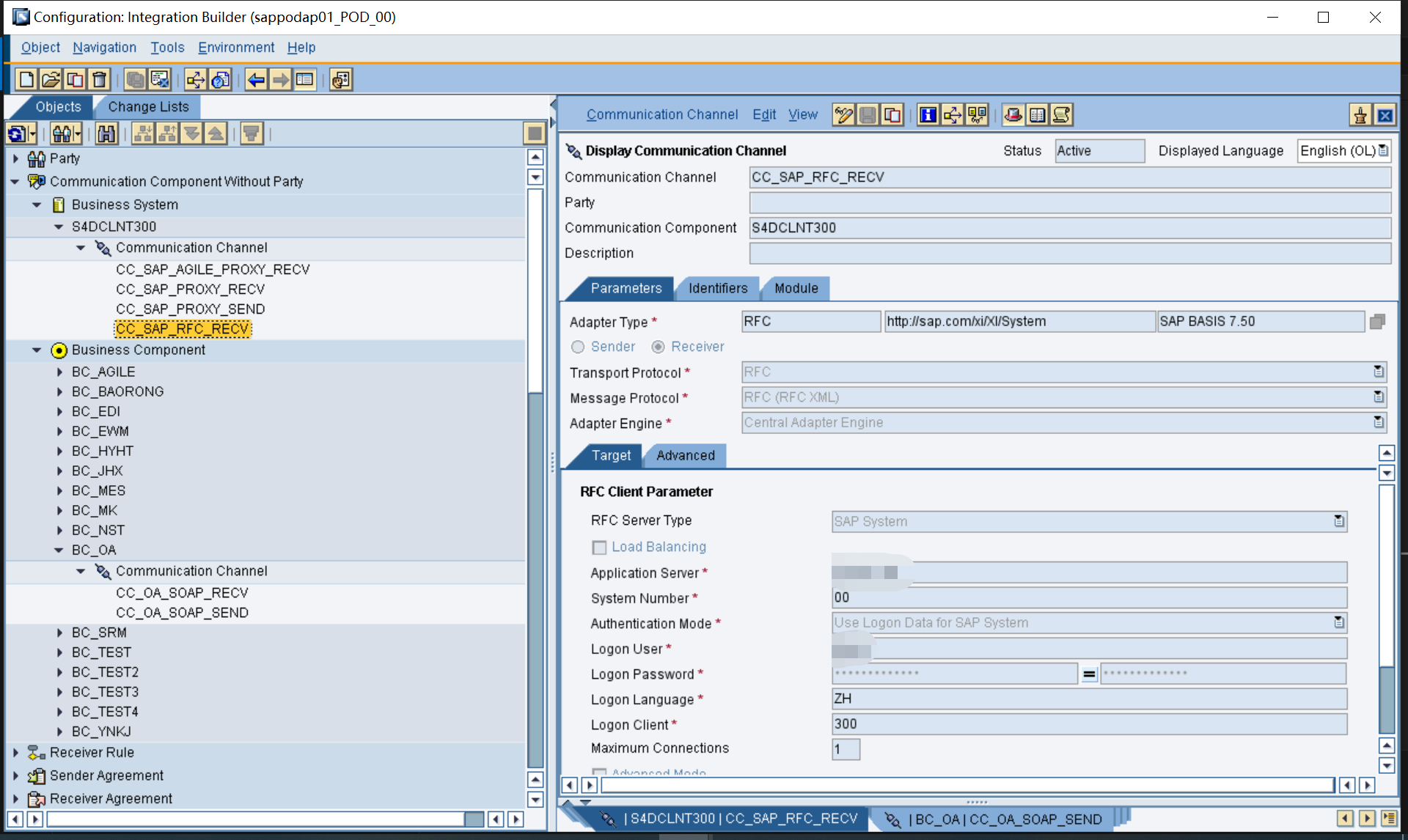Open the Tools menu
Image resolution: width=1408 pixels, height=840 pixels.
click(167, 47)
